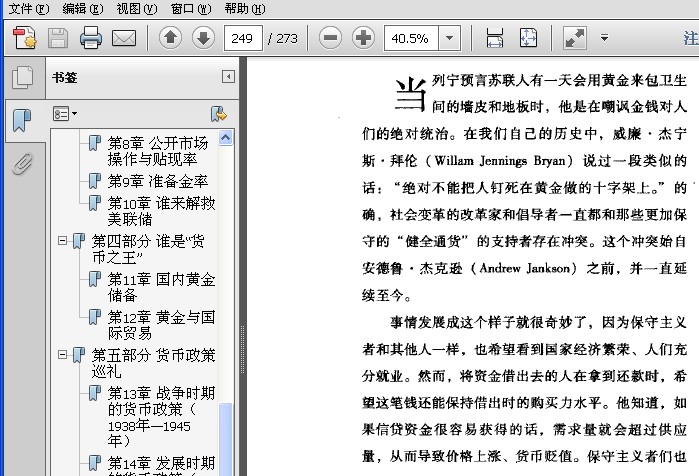Jump to bookmark 第12章 黄金与国际贸易
This screenshot has height=476, width=699.
[160, 325]
